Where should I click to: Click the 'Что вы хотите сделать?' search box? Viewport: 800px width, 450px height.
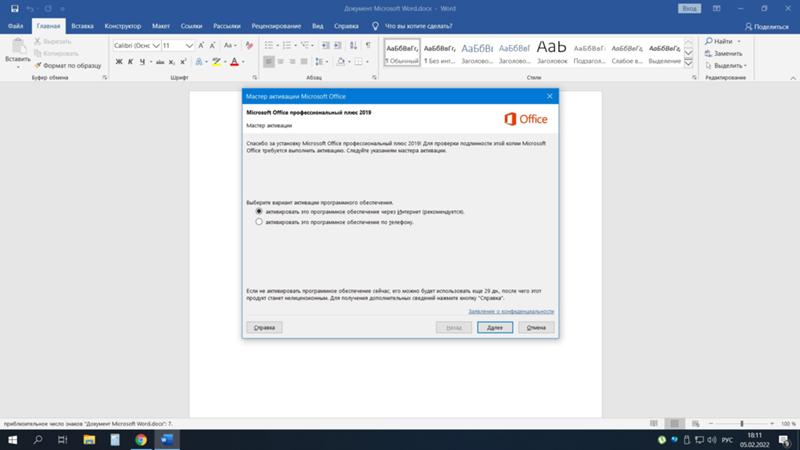(418, 26)
